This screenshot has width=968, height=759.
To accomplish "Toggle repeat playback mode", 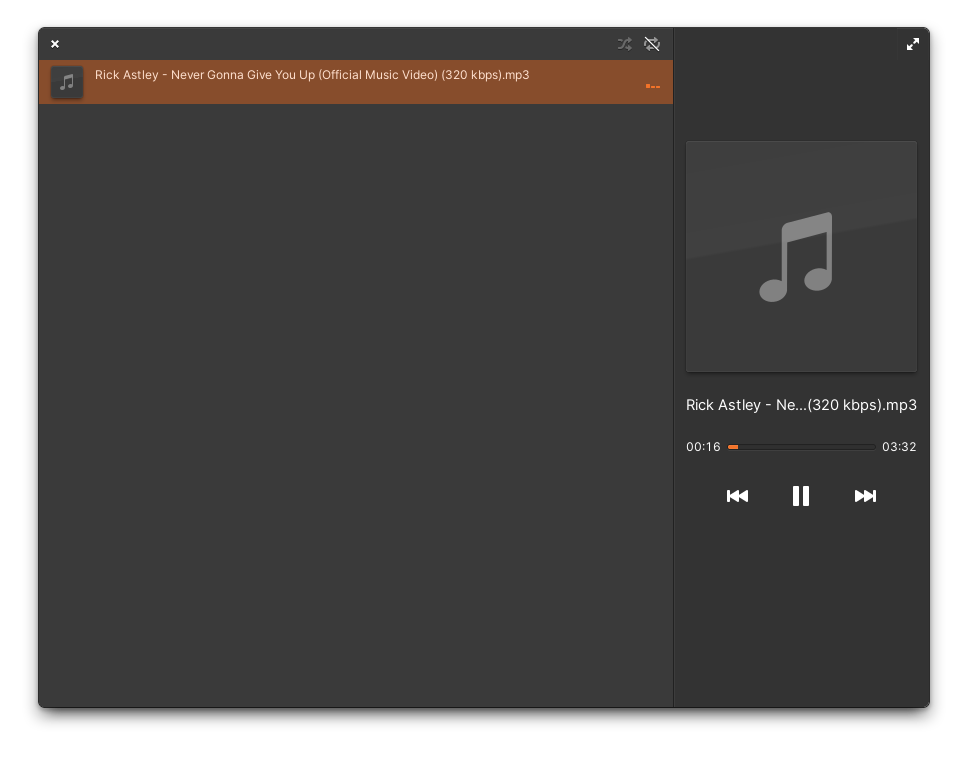I will [x=652, y=44].
